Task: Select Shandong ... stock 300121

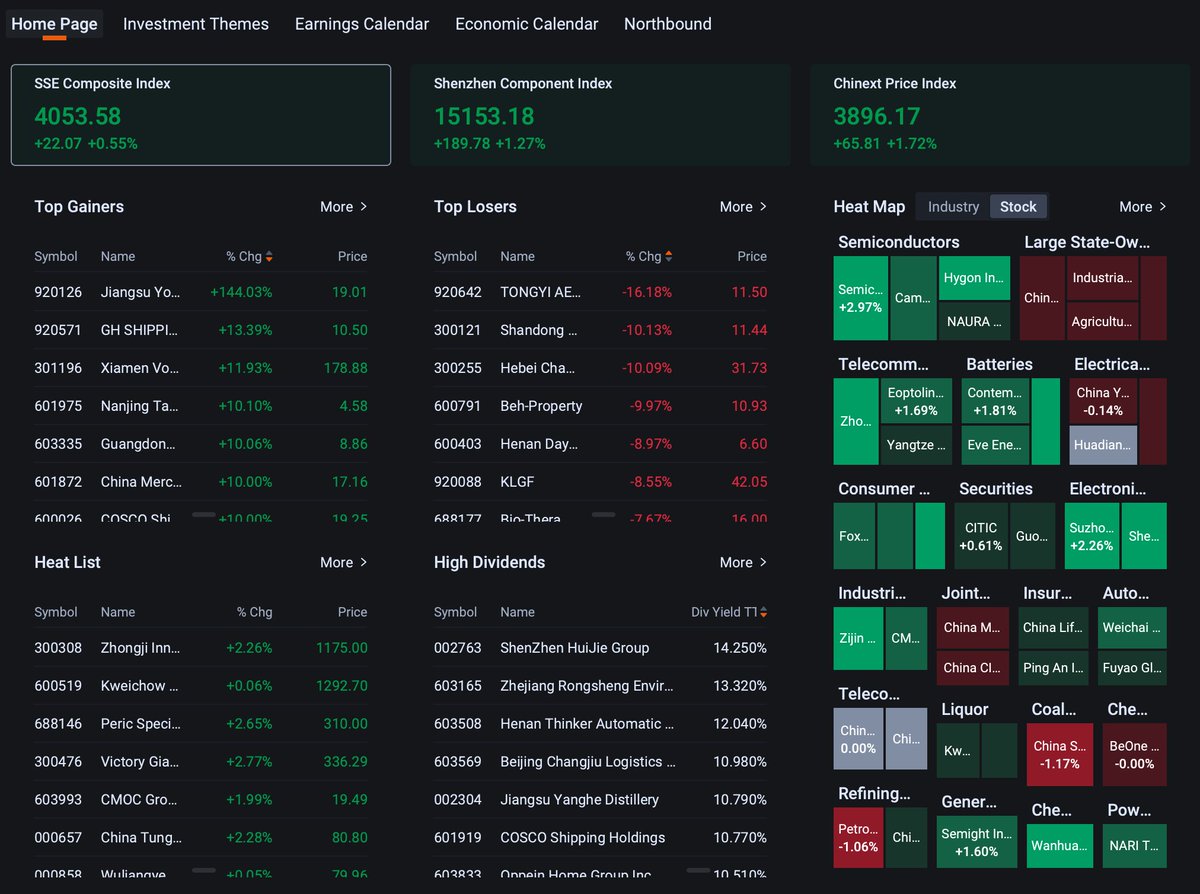Action: [600, 330]
